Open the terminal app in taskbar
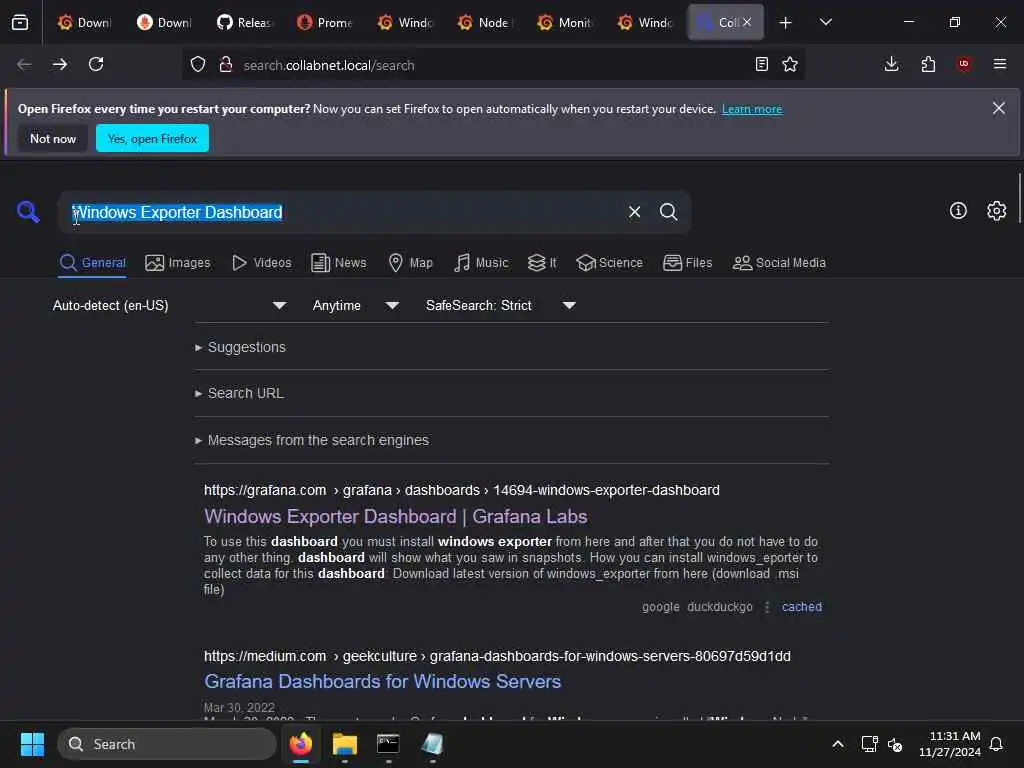1024x768 pixels. [388, 744]
